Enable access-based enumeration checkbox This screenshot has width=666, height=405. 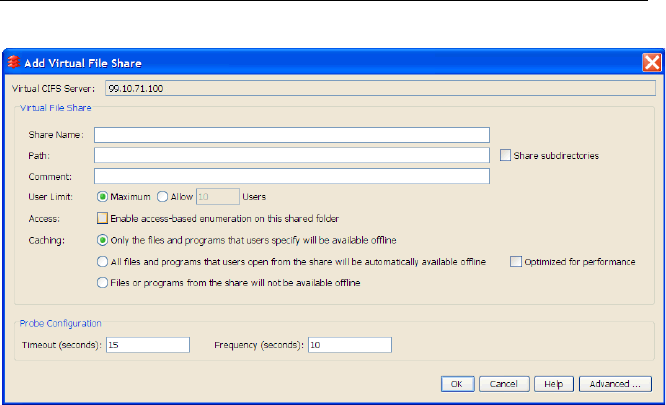click(x=102, y=218)
